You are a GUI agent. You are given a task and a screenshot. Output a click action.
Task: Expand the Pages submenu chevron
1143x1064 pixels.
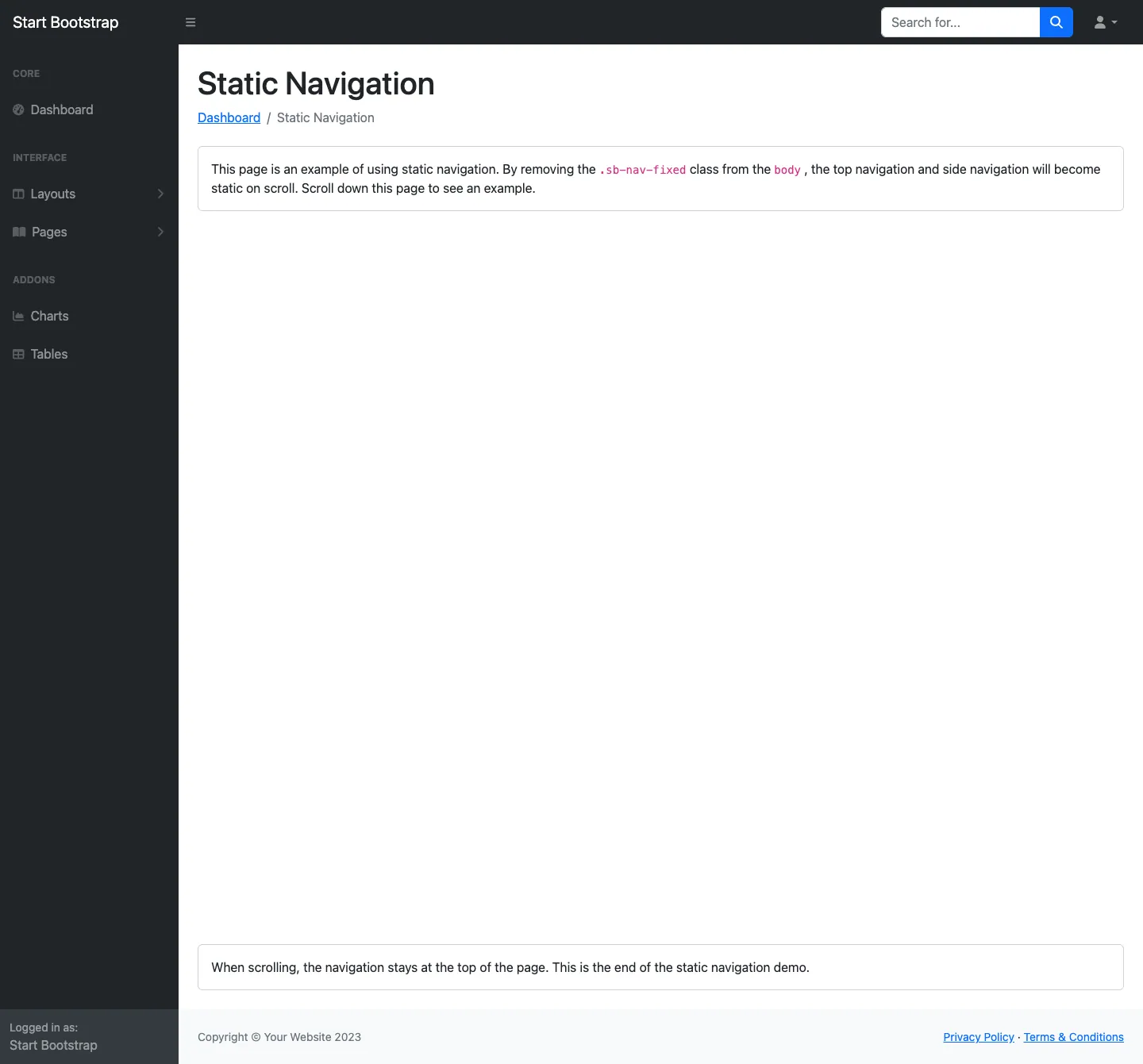(160, 232)
